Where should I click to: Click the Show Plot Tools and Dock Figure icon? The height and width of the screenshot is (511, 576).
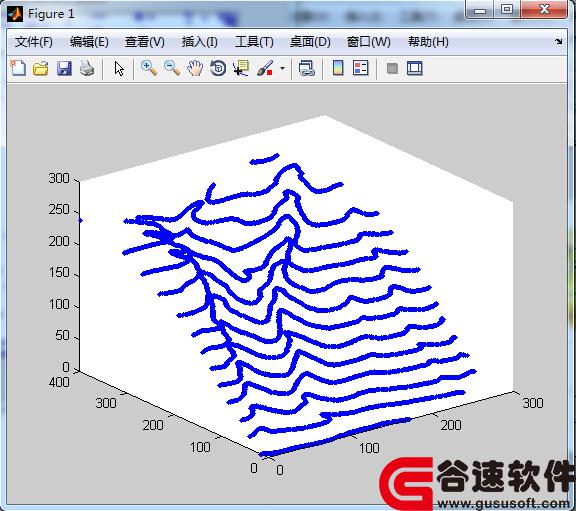coord(415,68)
